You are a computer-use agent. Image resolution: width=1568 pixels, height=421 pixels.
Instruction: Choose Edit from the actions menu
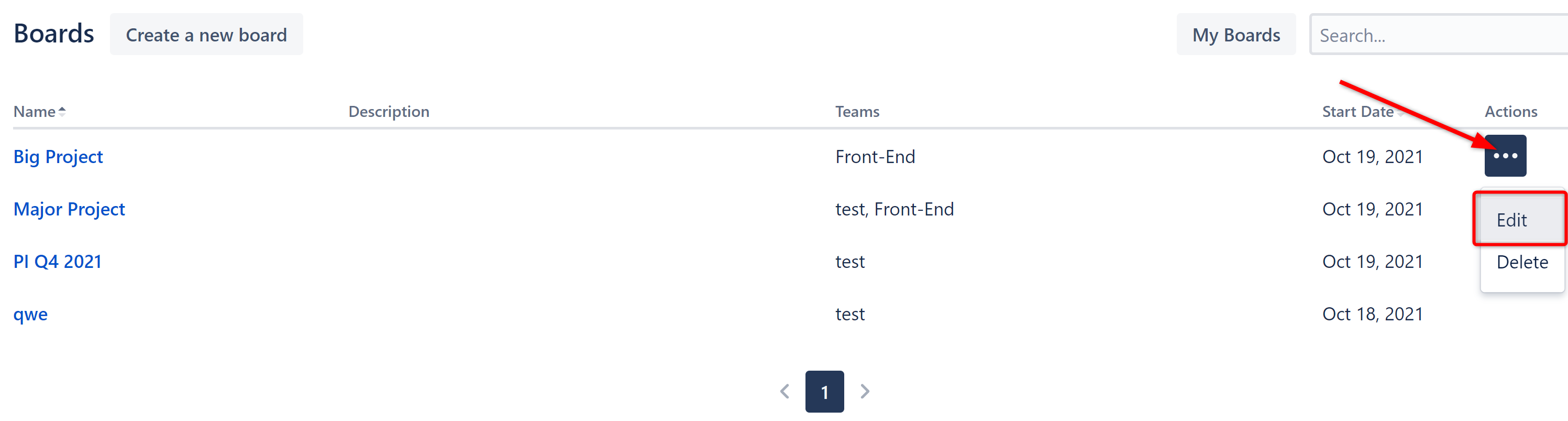1512,220
